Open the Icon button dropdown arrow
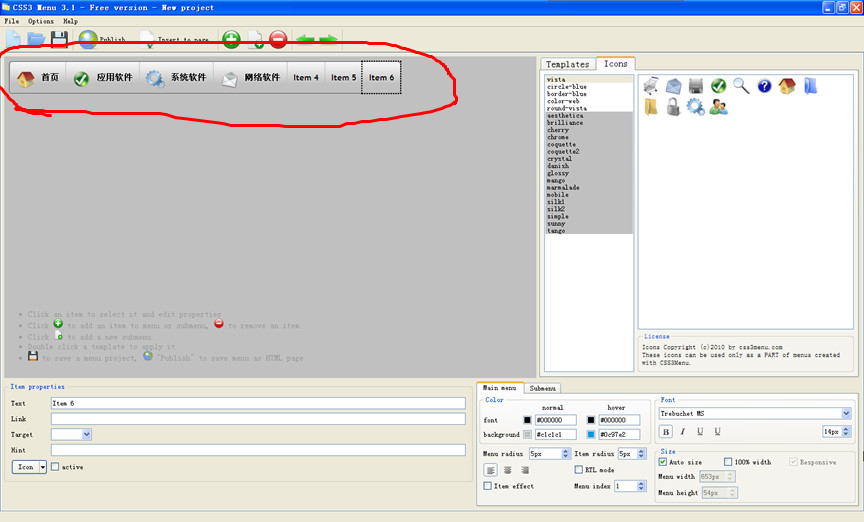 pyautogui.click(x=42, y=467)
